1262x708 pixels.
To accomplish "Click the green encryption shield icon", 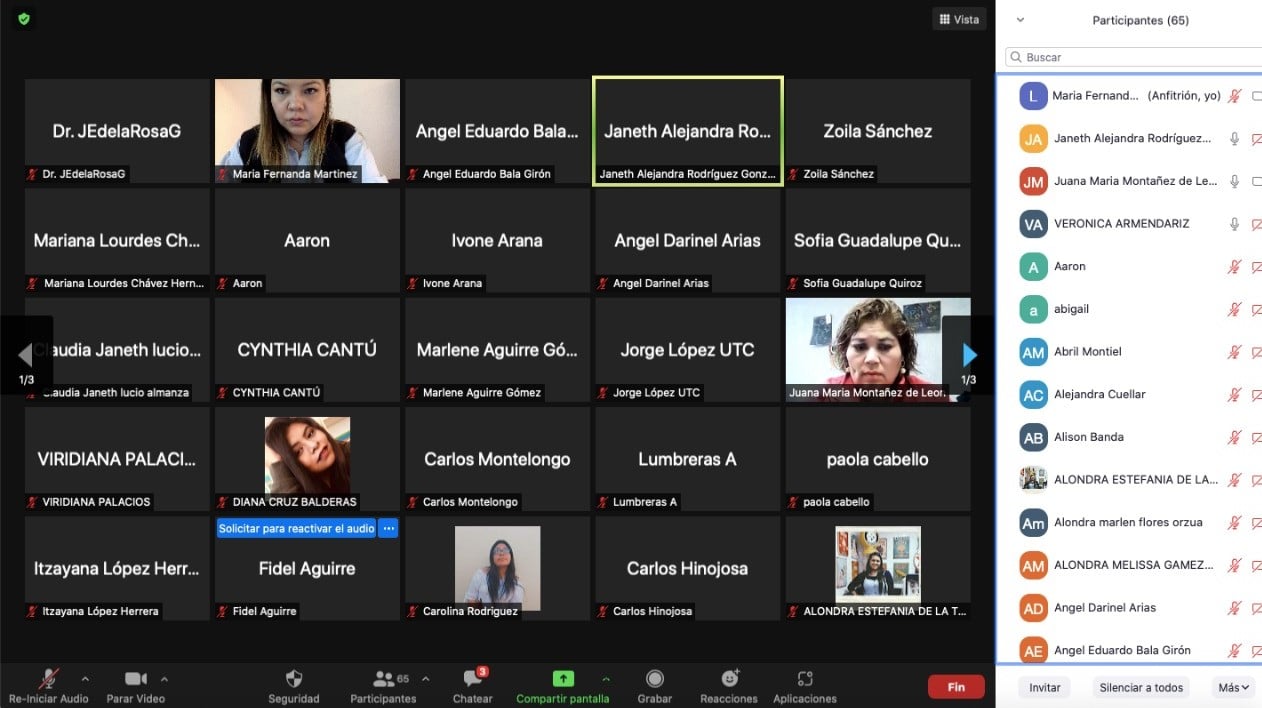I will pyautogui.click(x=24, y=19).
